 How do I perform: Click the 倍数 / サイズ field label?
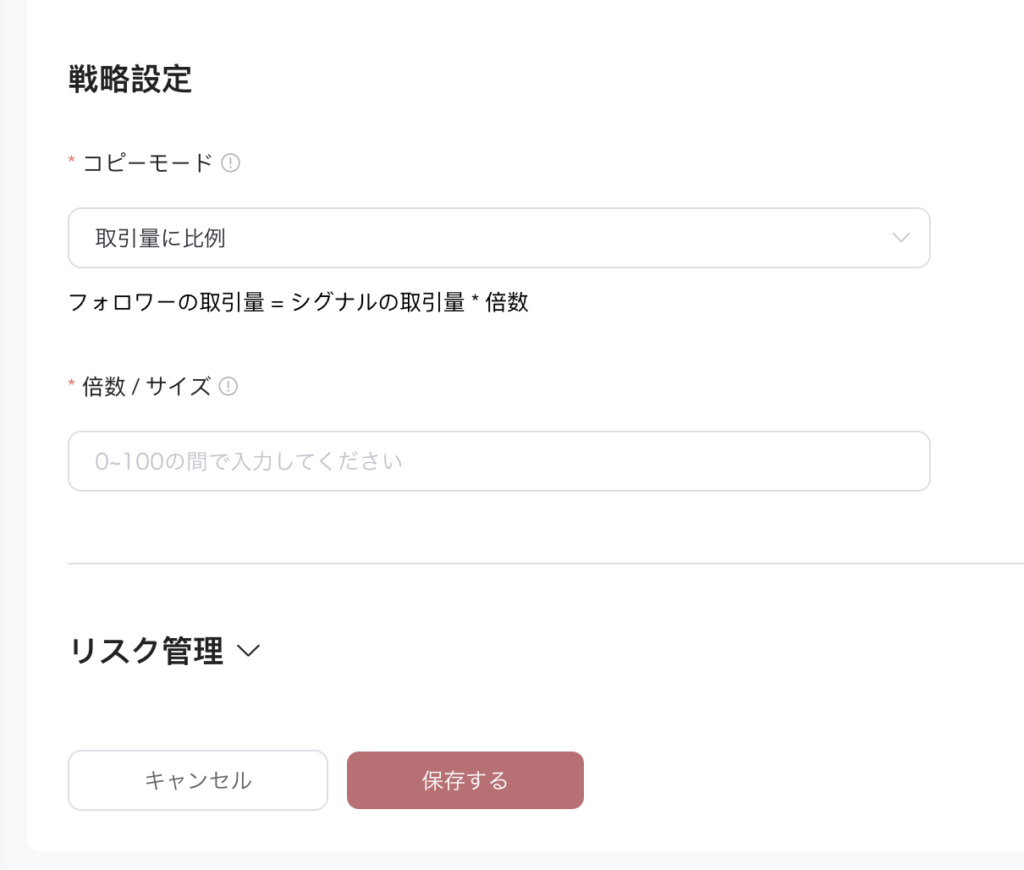[x=146, y=387]
